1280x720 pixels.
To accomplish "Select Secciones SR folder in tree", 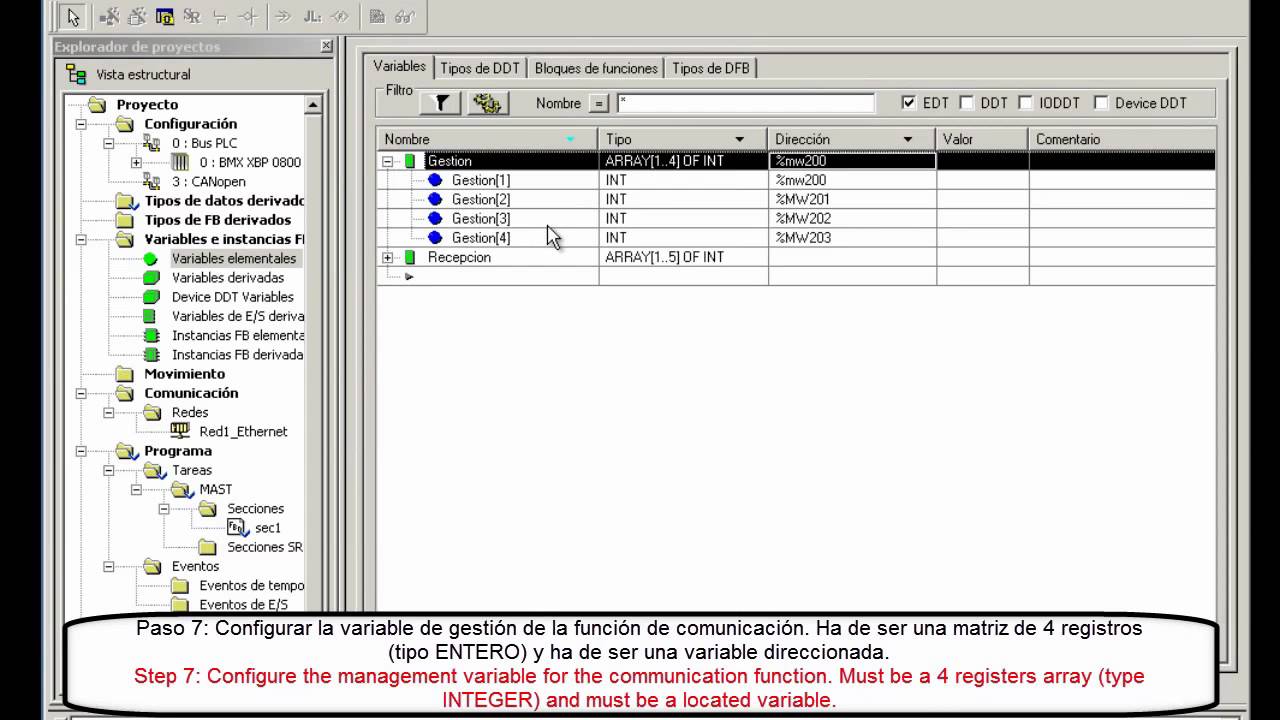I will click(265, 547).
